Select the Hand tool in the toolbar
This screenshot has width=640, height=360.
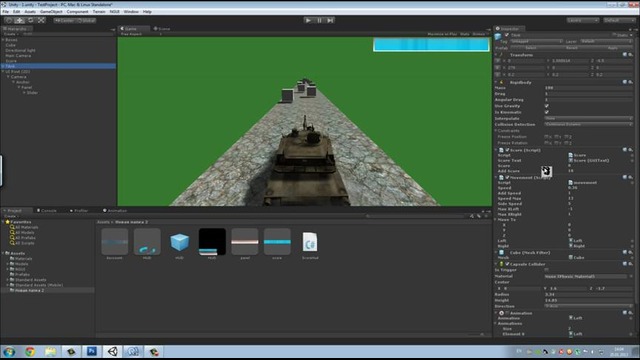click(x=9, y=20)
